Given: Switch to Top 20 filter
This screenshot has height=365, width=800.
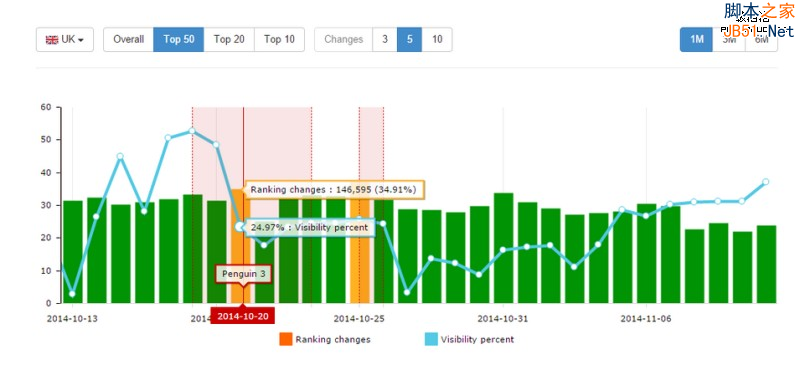Looking at the screenshot, I should tap(229, 39).
